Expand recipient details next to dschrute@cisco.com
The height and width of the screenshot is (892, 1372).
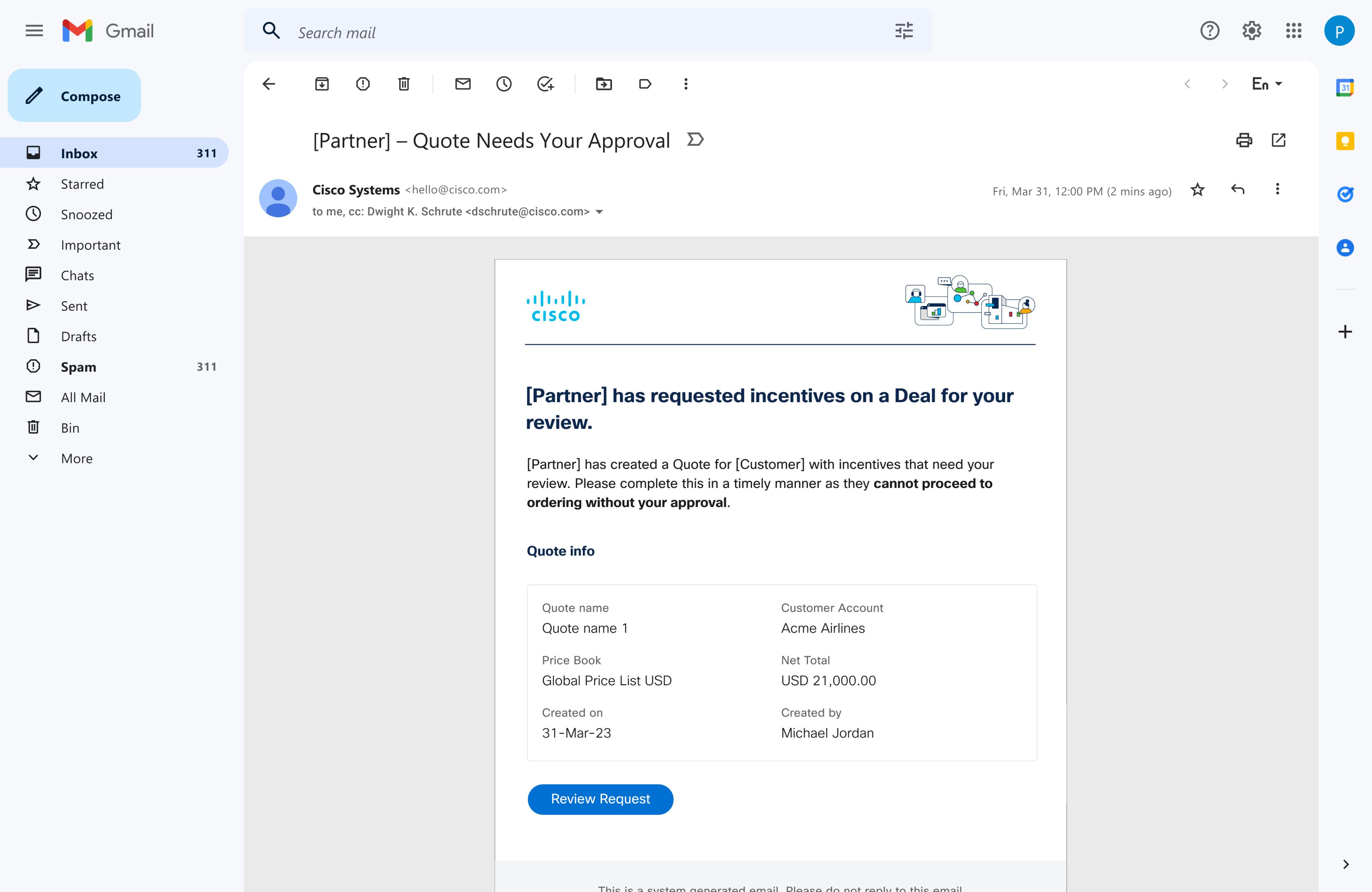(600, 212)
